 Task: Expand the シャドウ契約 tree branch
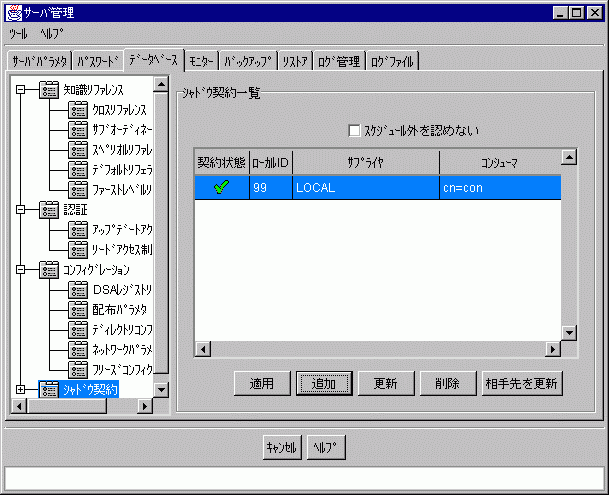[x=21, y=389]
